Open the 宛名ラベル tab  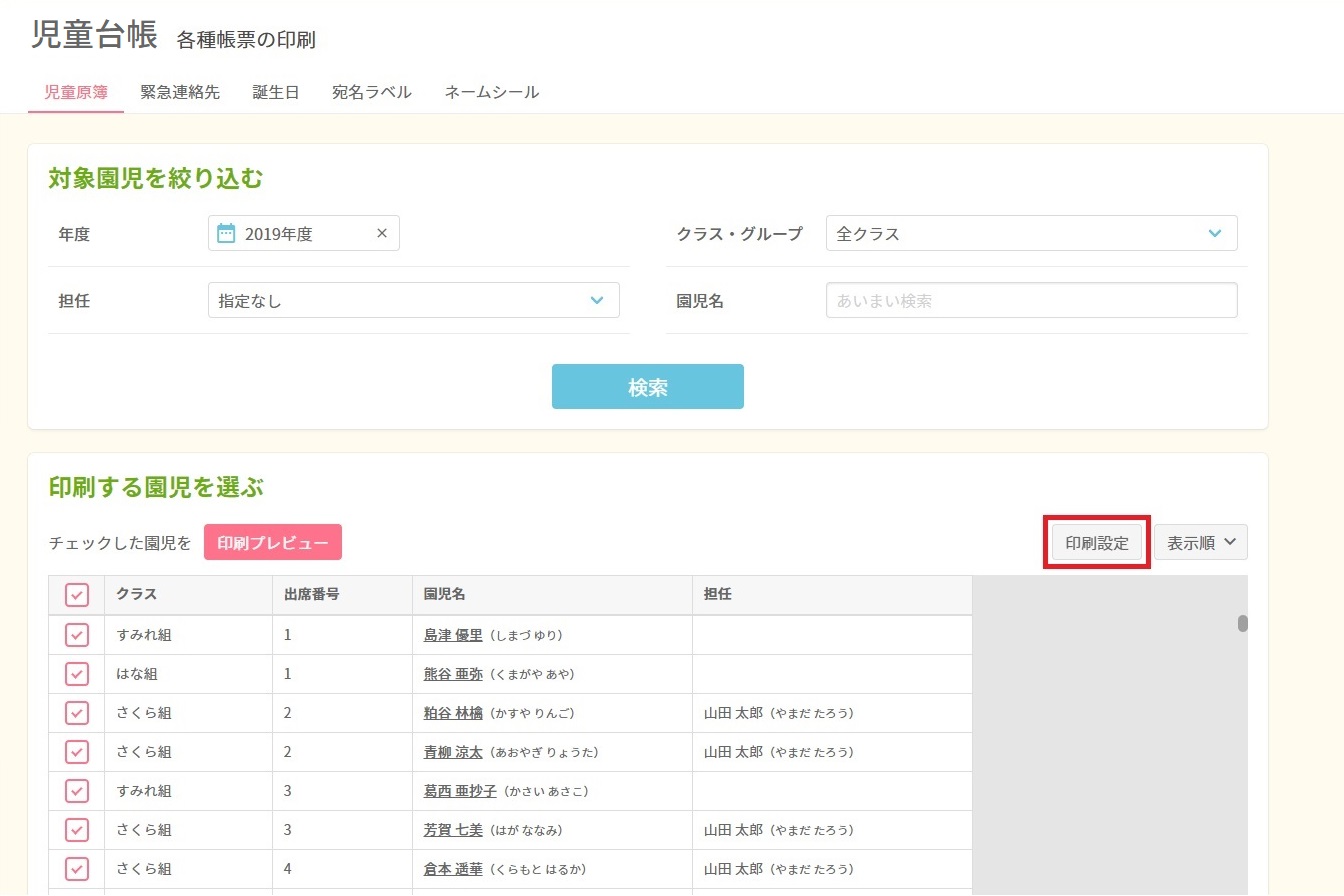tap(372, 92)
